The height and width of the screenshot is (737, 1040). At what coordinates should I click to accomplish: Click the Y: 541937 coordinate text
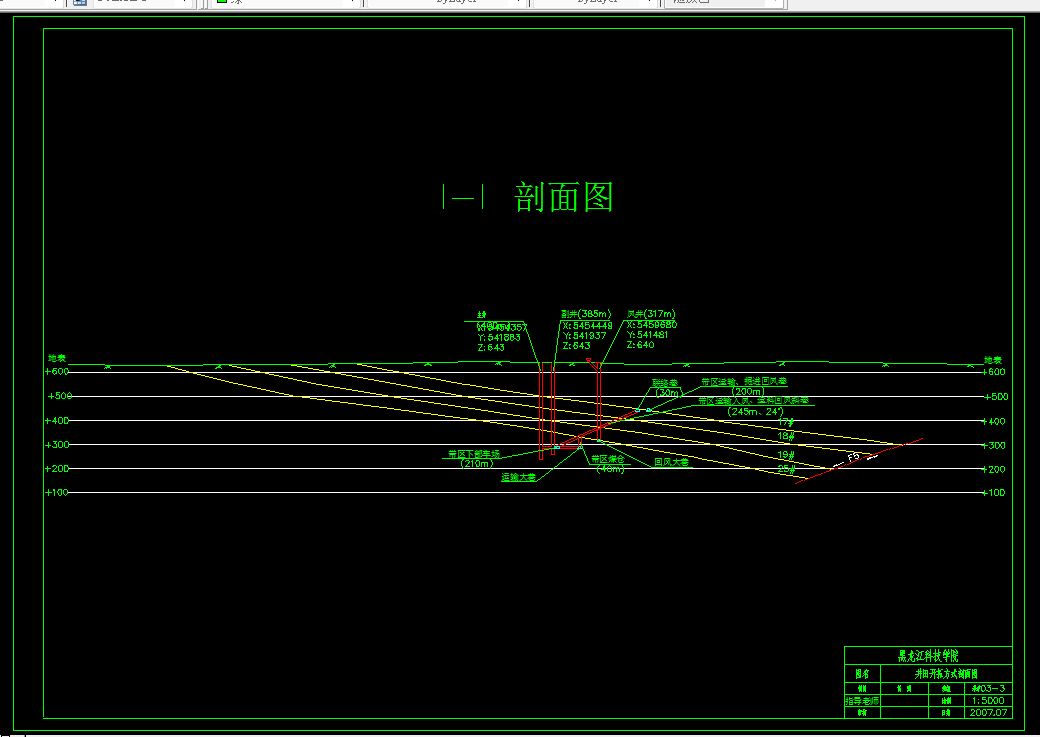point(584,336)
